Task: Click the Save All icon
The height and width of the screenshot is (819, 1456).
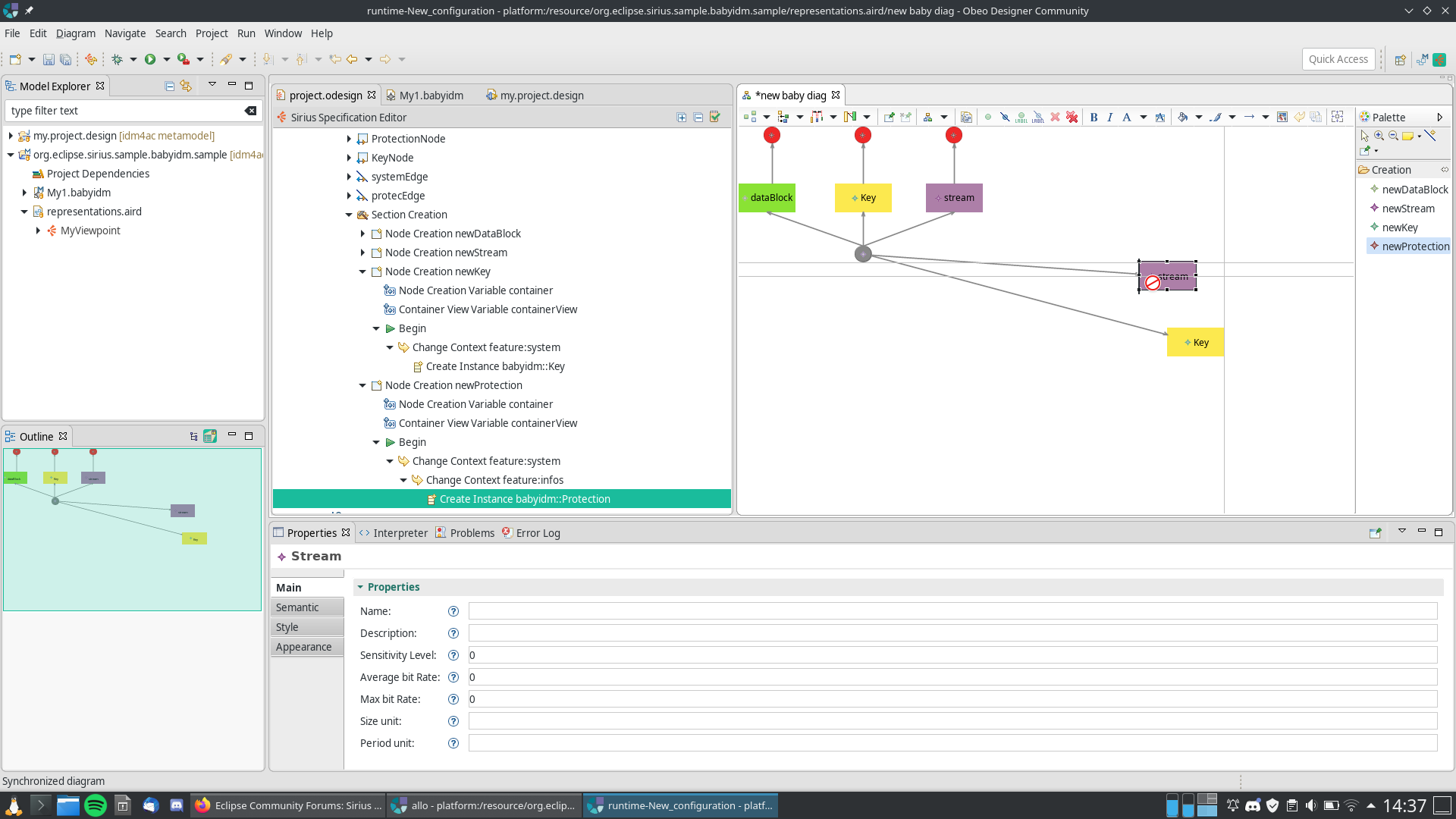Action: (x=65, y=59)
